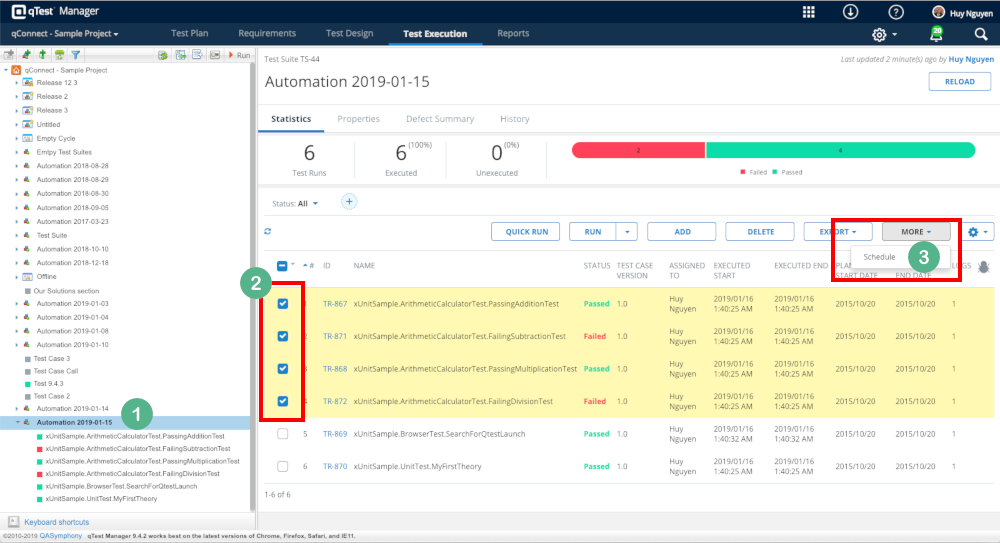Check the checkbox for TR-869 row
The width and height of the screenshot is (1000, 543).
(x=283, y=434)
